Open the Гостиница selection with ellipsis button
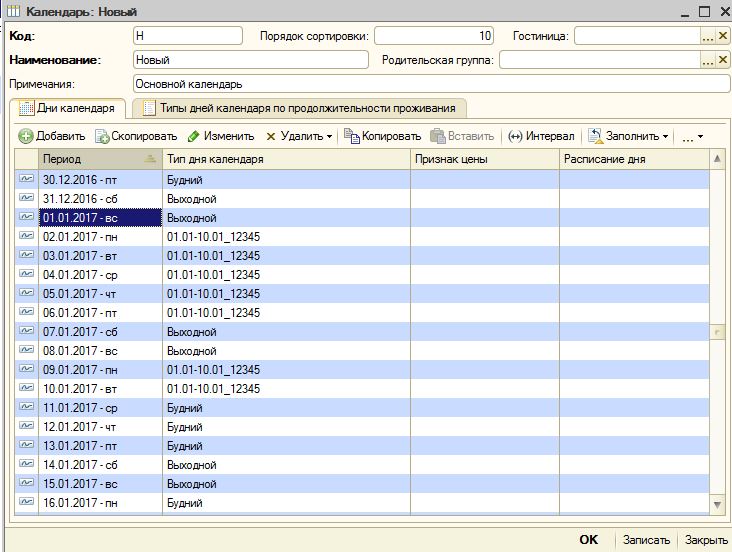 pos(708,36)
